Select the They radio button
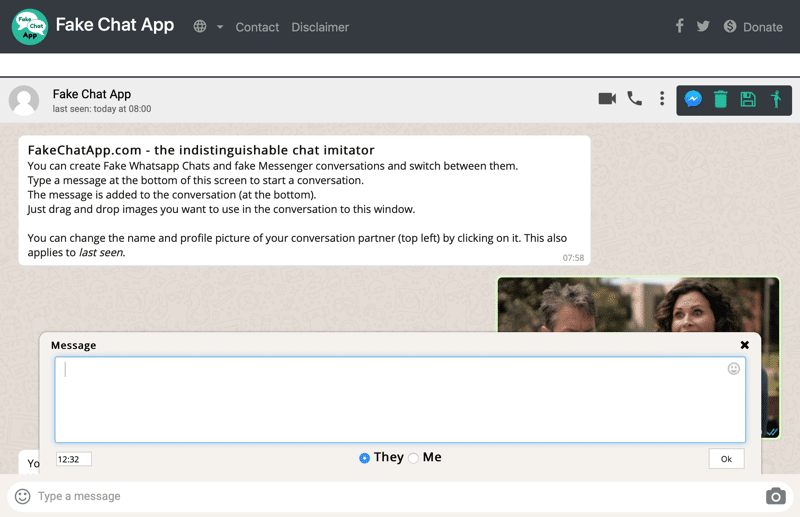This screenshot has width=800, height=517. click(x=364, y=458)
